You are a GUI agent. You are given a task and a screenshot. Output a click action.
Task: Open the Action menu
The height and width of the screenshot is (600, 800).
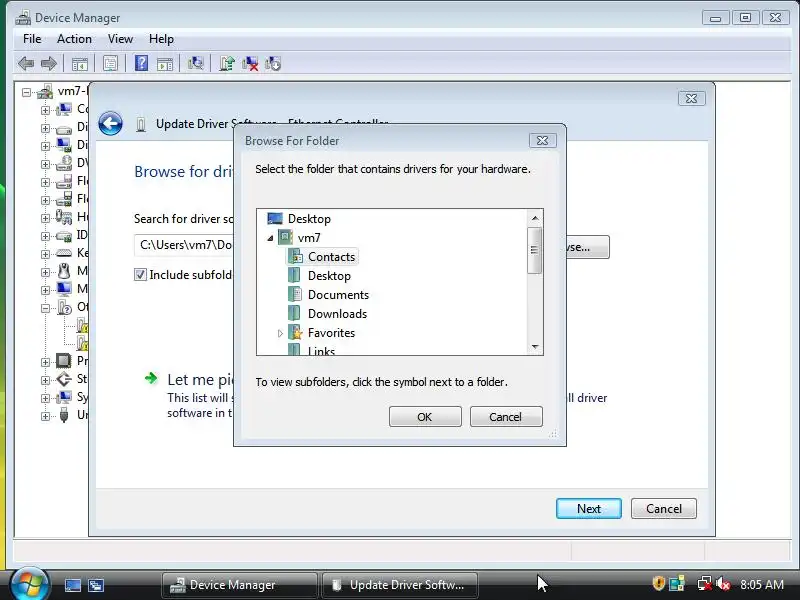74,39
